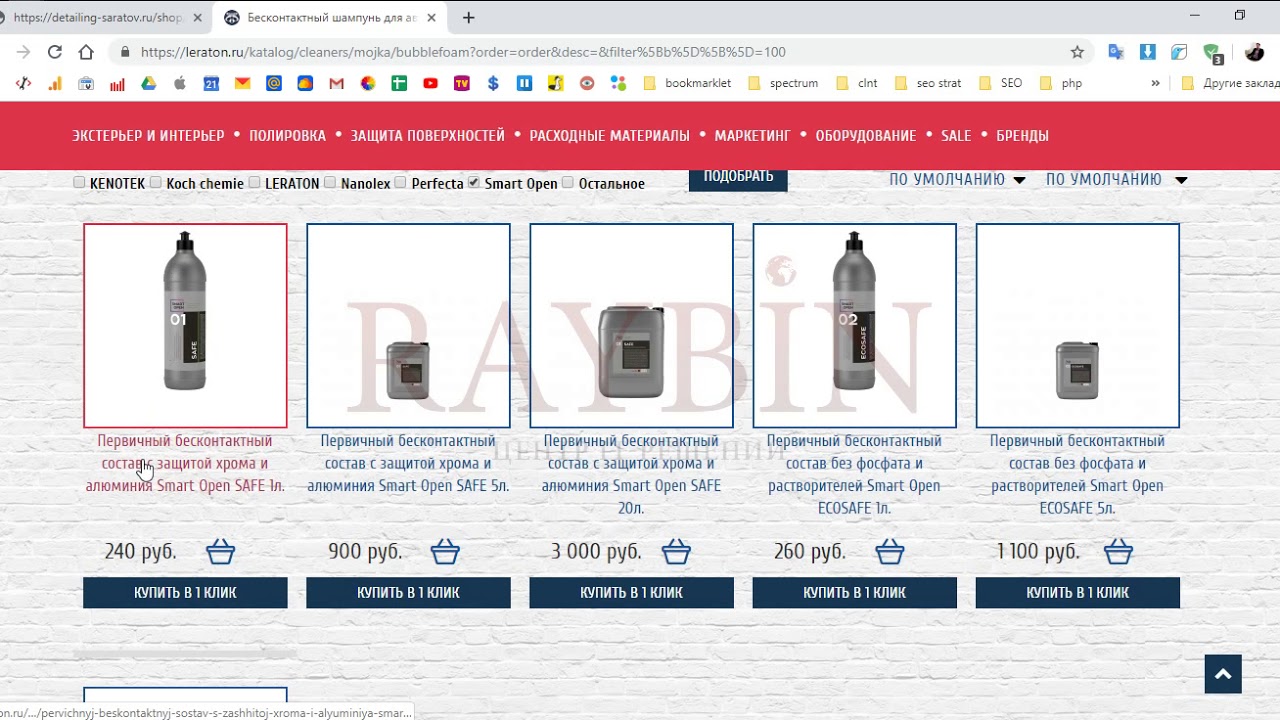Viewport: 1280px width, 720px height.
Task: Visit the БРЕНДЫ page link
Action: (x=1022, y=136)
